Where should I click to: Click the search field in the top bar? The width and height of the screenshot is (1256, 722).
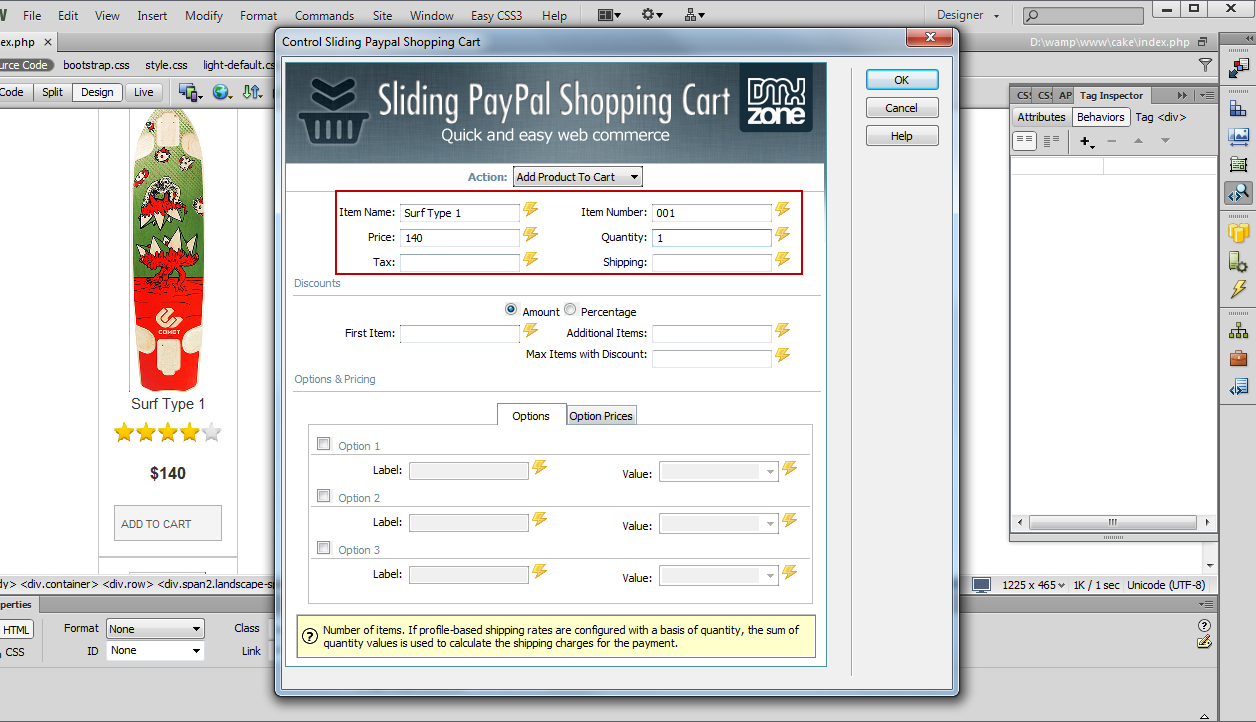point(1083,15)
